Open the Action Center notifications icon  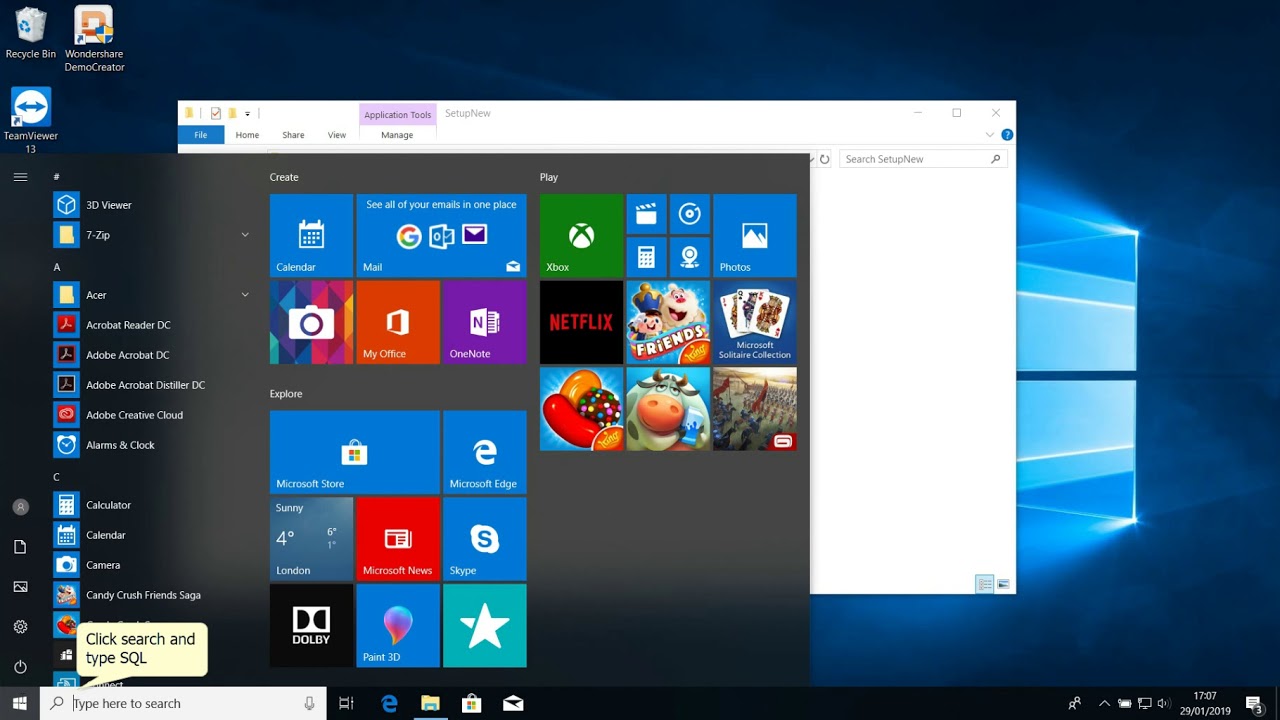pos(1255,704)
